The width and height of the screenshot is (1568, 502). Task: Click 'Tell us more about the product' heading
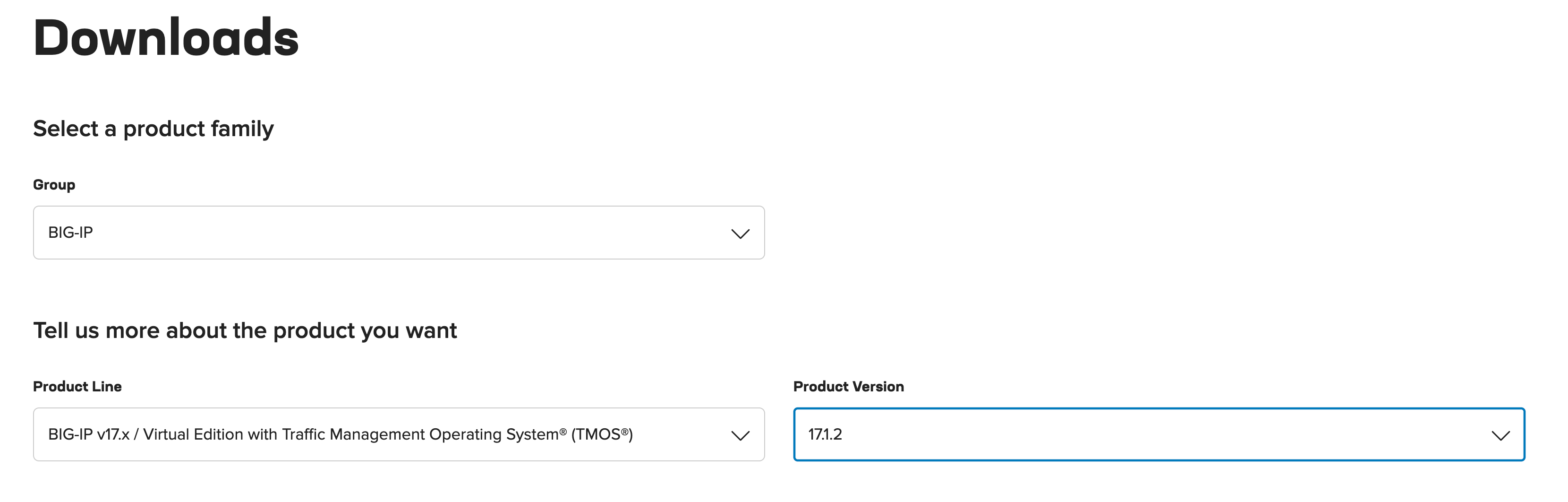tap(245, 330)
